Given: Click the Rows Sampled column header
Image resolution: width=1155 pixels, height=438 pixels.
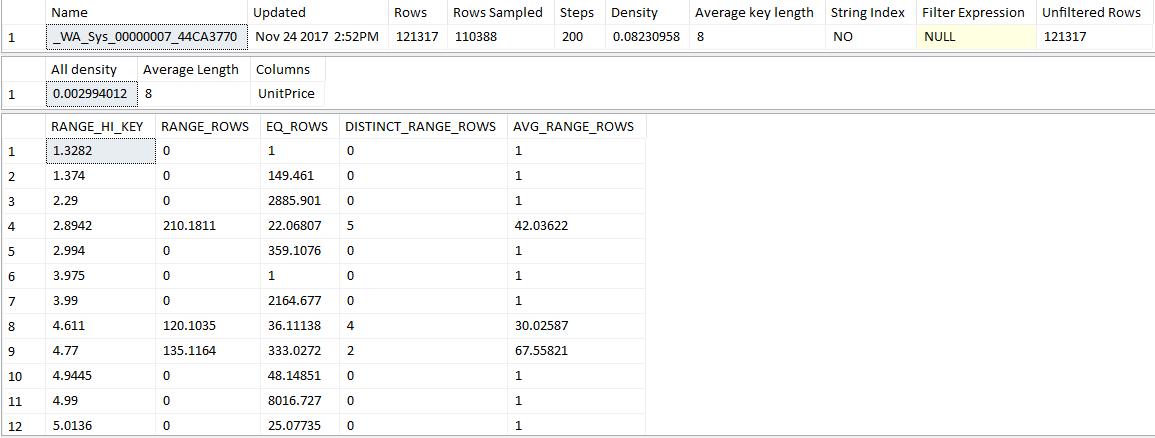Looking at the screenshot, I should tap(497, 13).
